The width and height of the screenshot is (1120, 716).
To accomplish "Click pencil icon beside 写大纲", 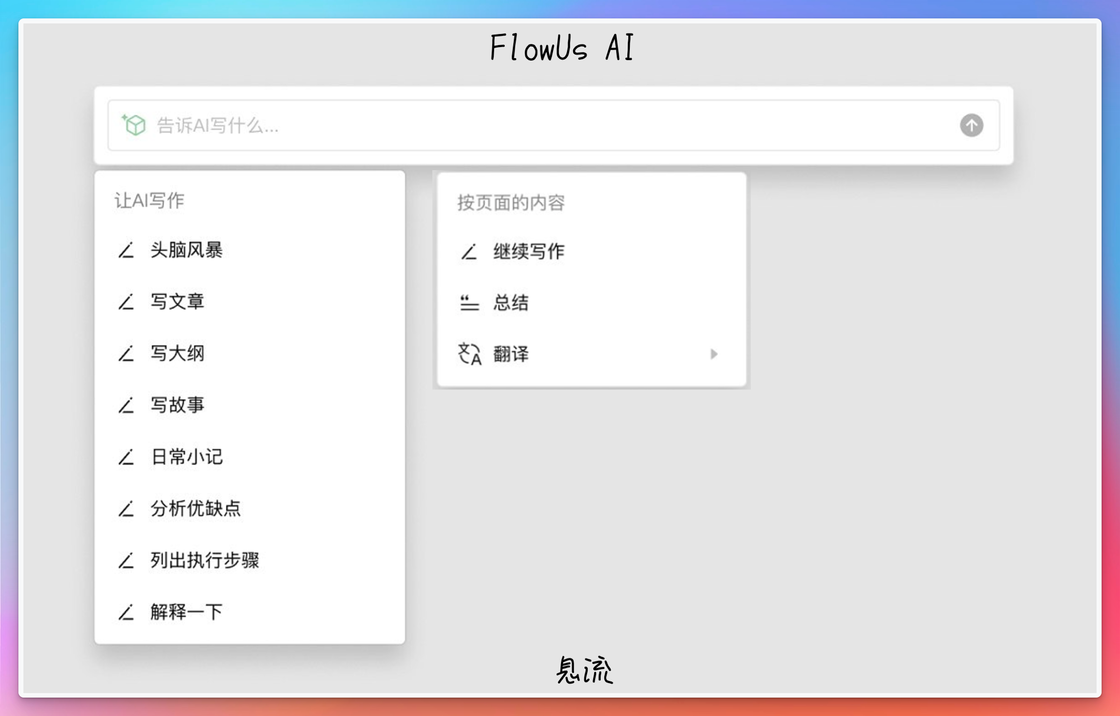I will pos(126,353).
